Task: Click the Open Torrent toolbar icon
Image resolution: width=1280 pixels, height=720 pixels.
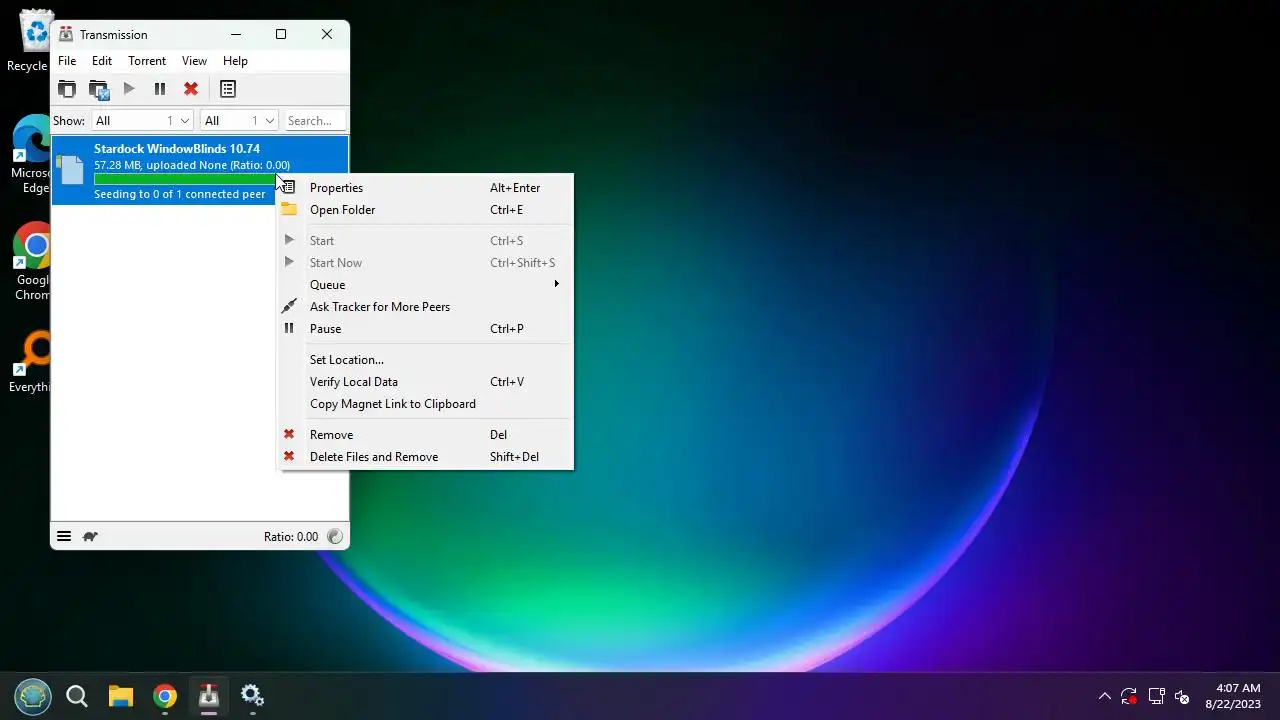Action: [67, 89]
